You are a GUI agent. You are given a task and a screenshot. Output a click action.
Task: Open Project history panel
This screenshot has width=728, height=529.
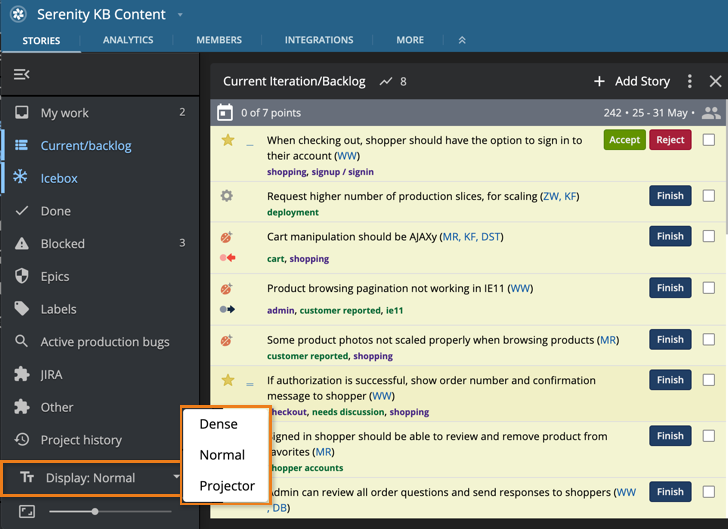coord(81,440)
